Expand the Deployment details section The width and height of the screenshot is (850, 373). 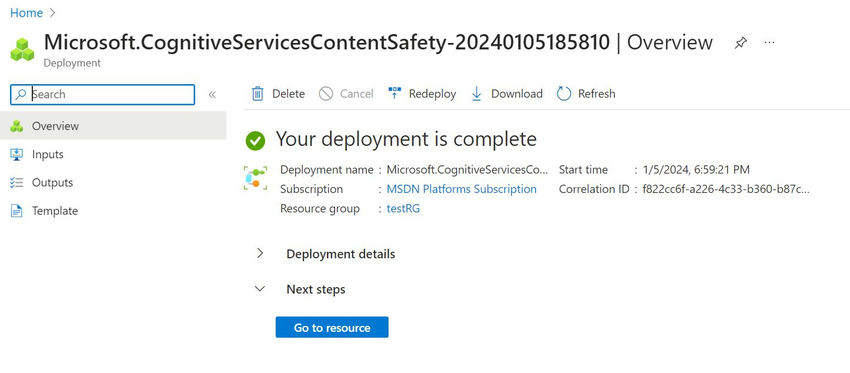[260, 253]
